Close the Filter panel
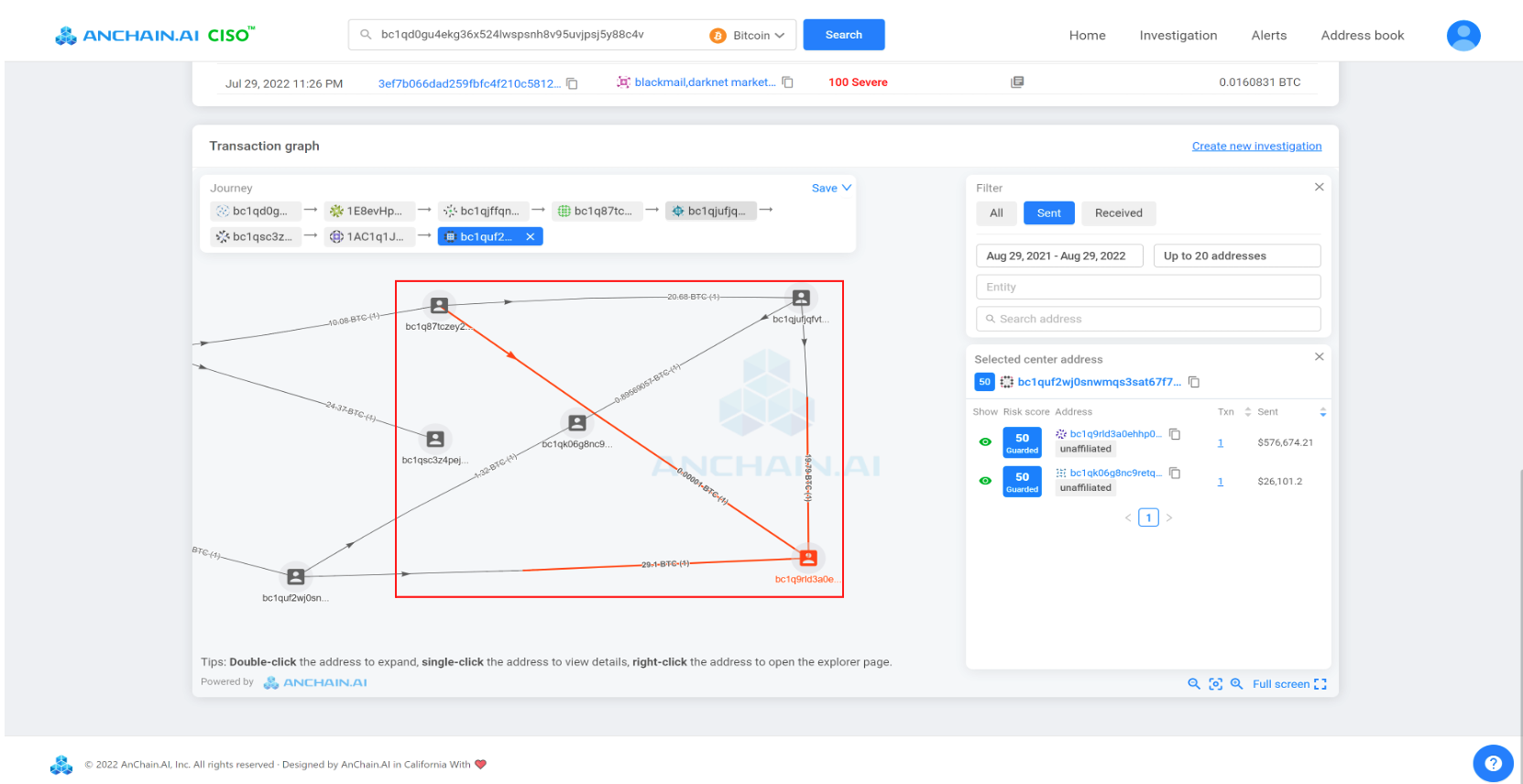 pyautogui.click(x=1319, y=187)
